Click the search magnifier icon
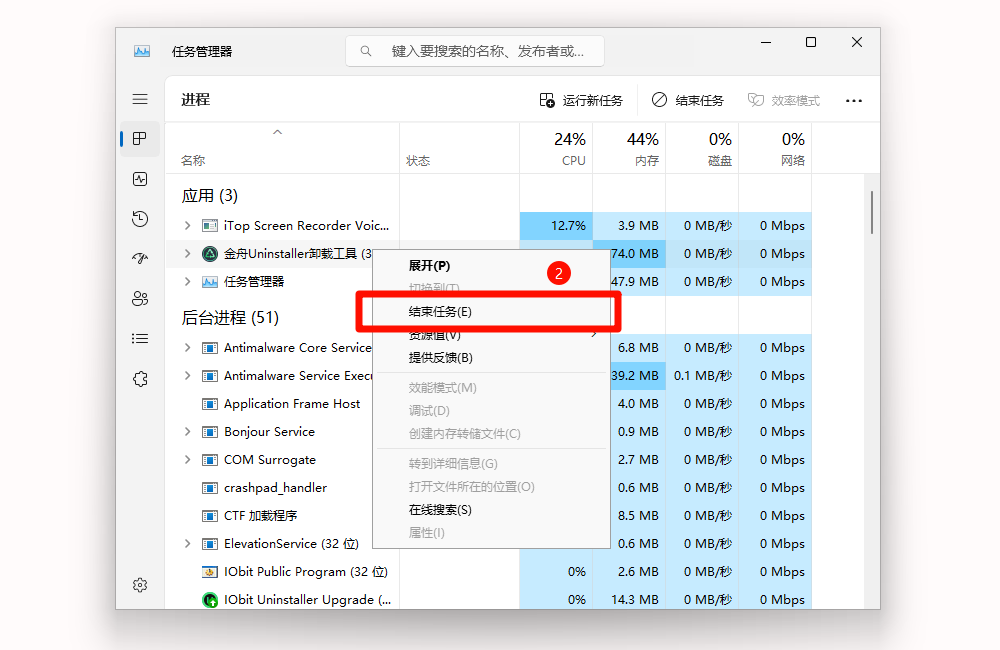The image size is (1000, 650). (x=365, y=51)
